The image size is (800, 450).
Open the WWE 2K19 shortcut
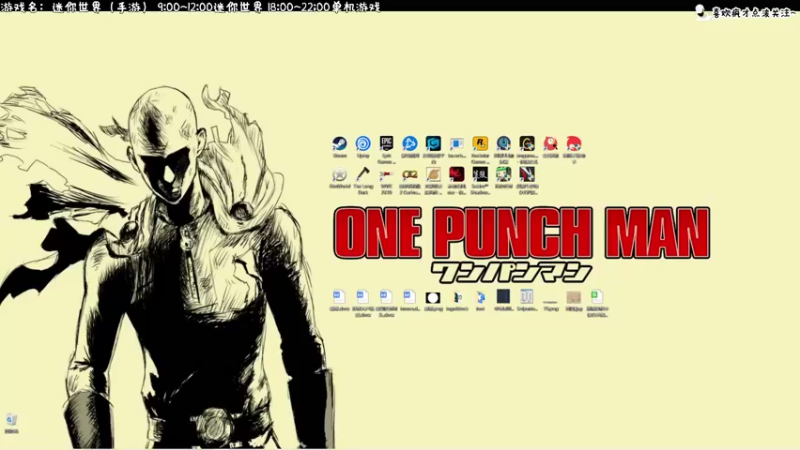click(386, 175)
